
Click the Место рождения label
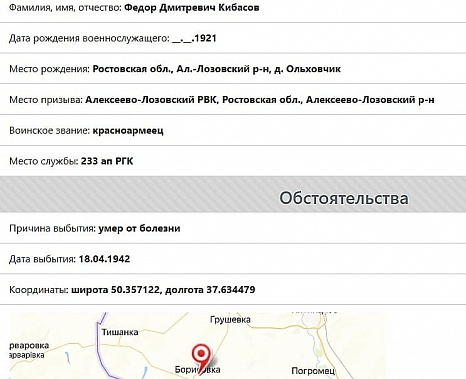50,69
